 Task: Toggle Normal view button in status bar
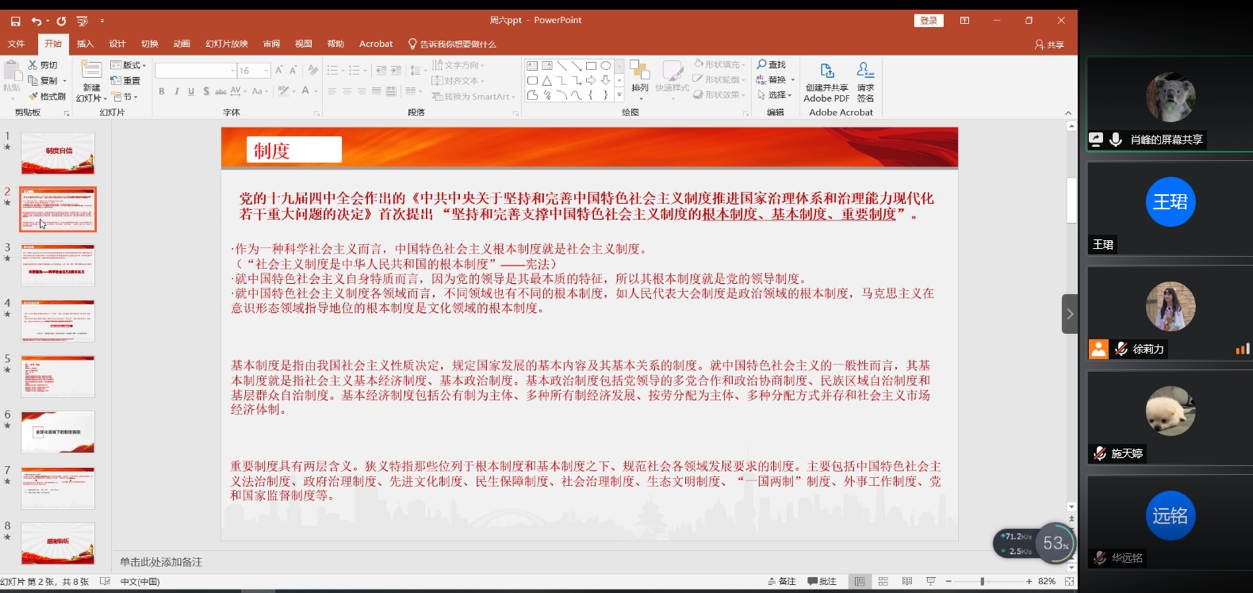coord(859,581)
